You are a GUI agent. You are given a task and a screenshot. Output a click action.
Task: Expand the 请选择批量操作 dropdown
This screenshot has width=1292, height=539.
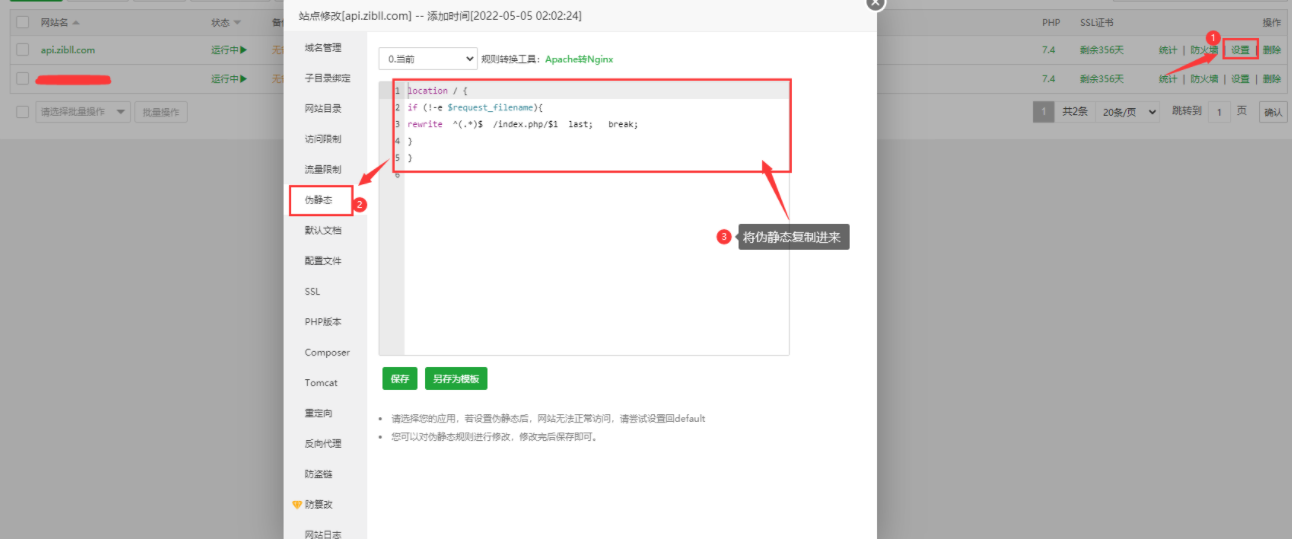tap(83, 112)
